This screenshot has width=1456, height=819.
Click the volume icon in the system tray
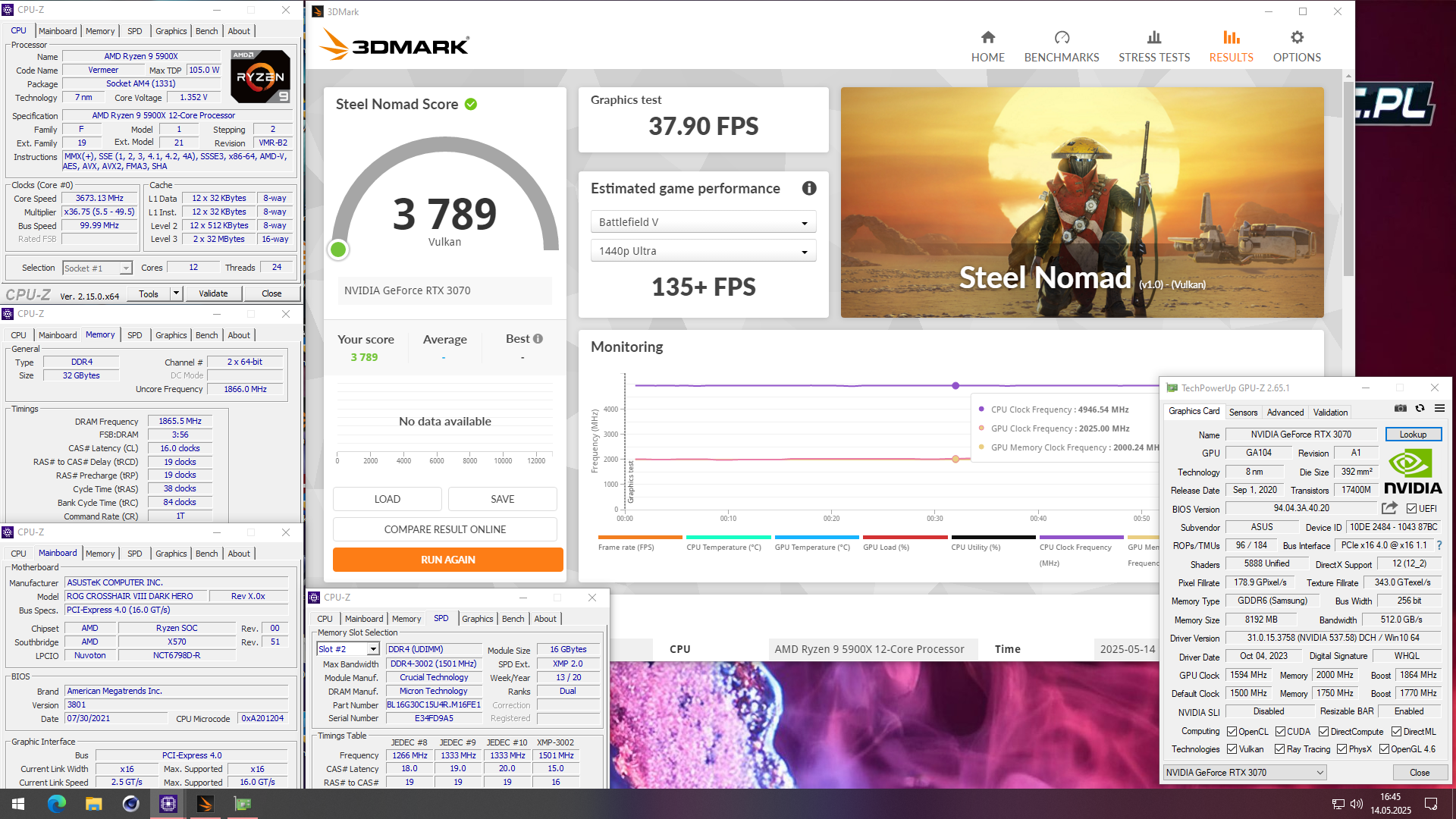(1357, 804)
